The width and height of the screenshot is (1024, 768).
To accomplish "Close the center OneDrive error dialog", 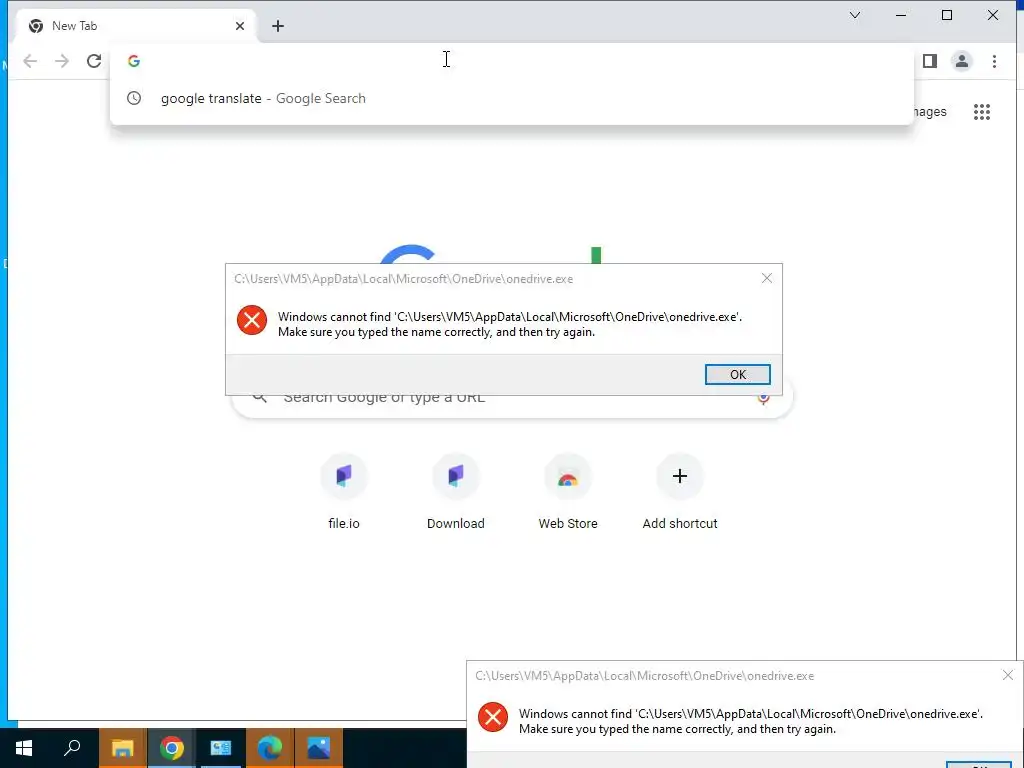I will click(767, 278).
